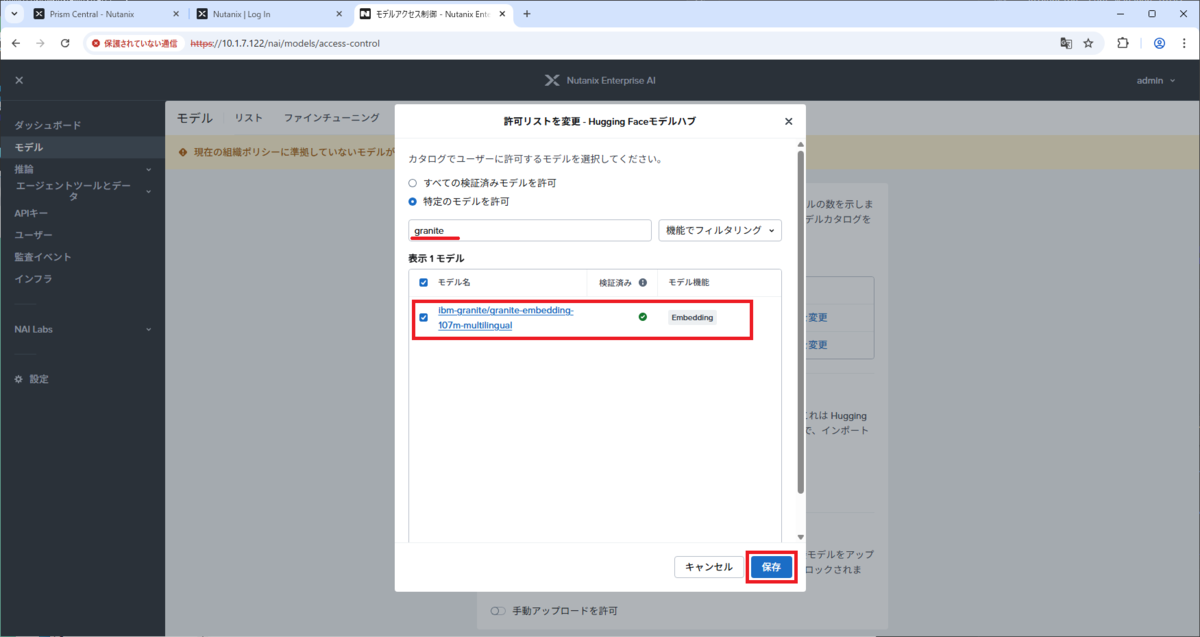Open a new browser tab
The image size is (1200, 637).
527,14
